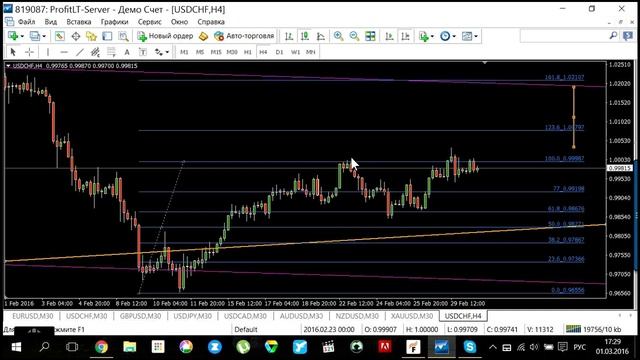Open the Data Window crosshair-target icon
640x360 pixels.
(76, 36)
